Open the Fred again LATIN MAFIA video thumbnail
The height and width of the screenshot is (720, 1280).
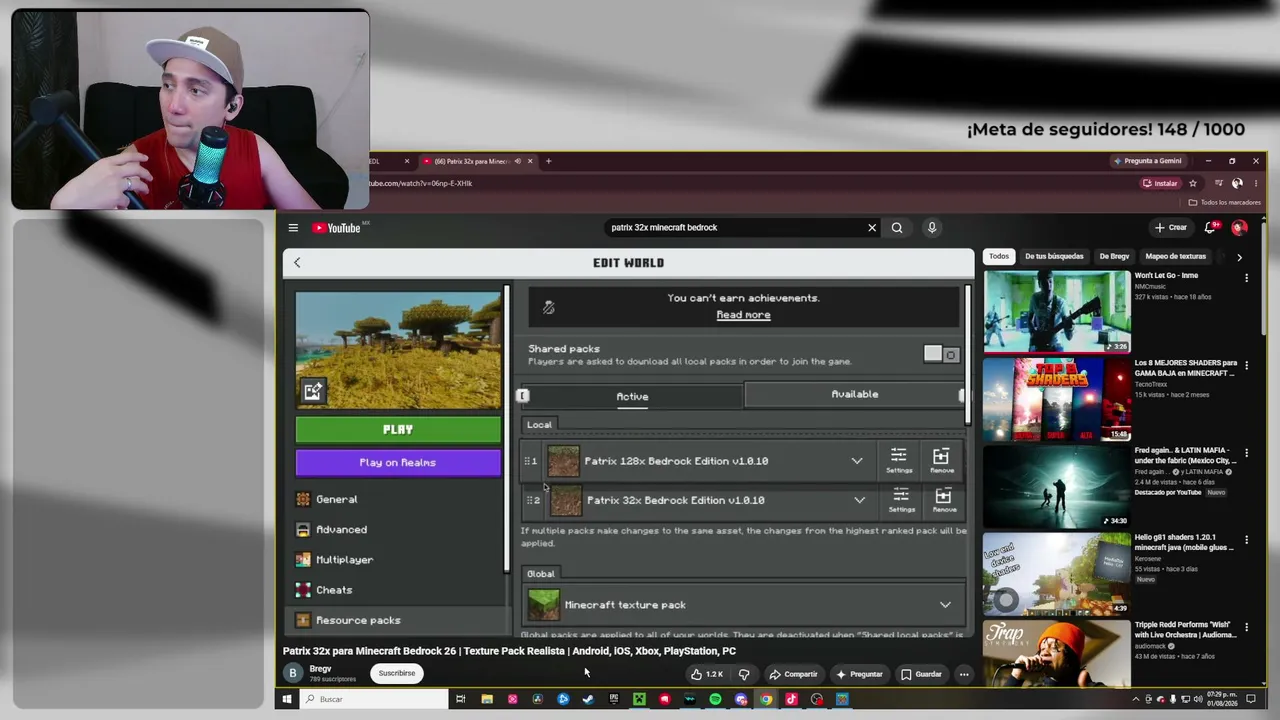point(1057,486)
